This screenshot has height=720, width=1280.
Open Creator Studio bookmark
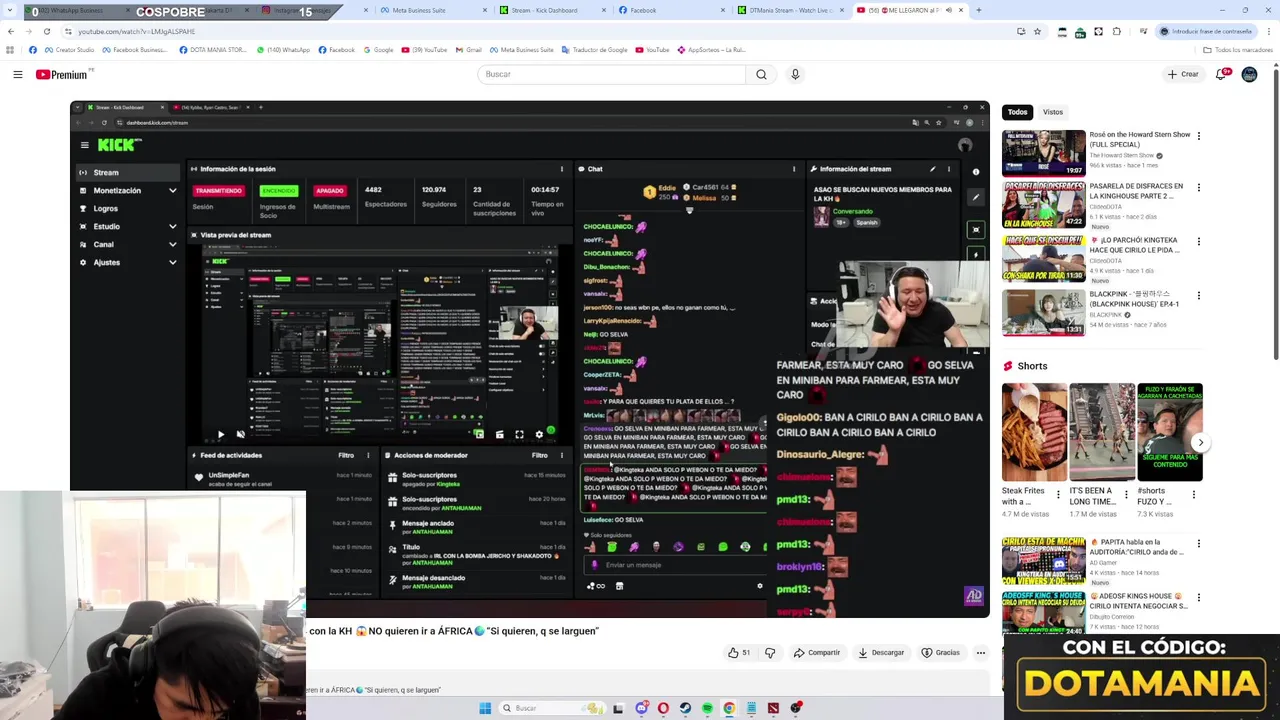click(x=70, y=49)
